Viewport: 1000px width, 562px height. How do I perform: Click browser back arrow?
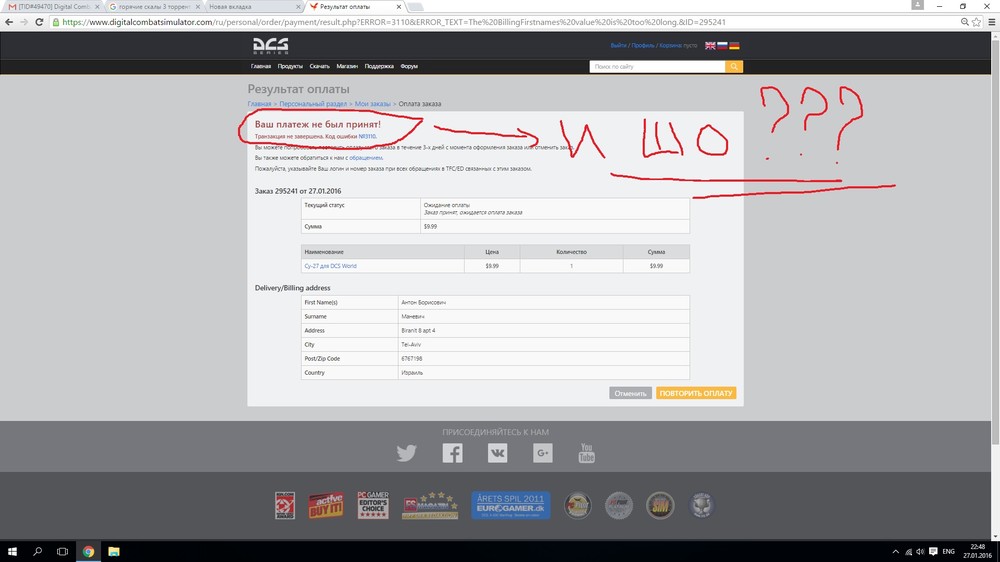click(x=9, y=22)
